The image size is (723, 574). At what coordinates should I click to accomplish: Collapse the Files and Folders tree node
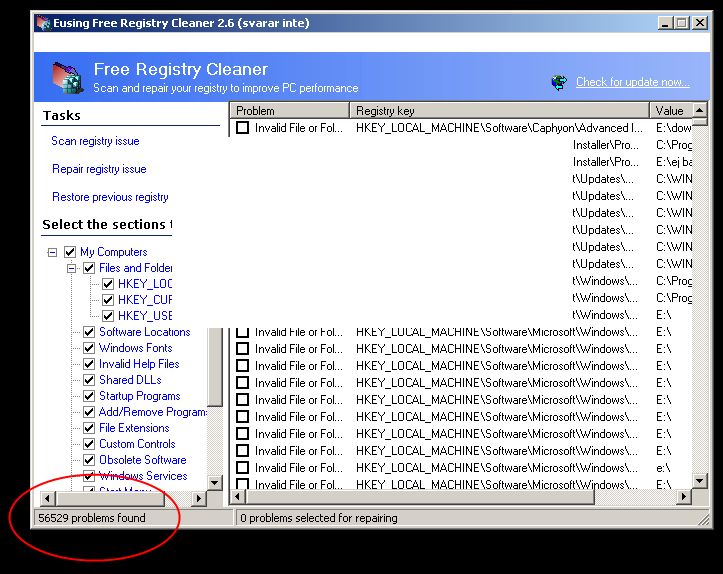click(x=71, y=268)
